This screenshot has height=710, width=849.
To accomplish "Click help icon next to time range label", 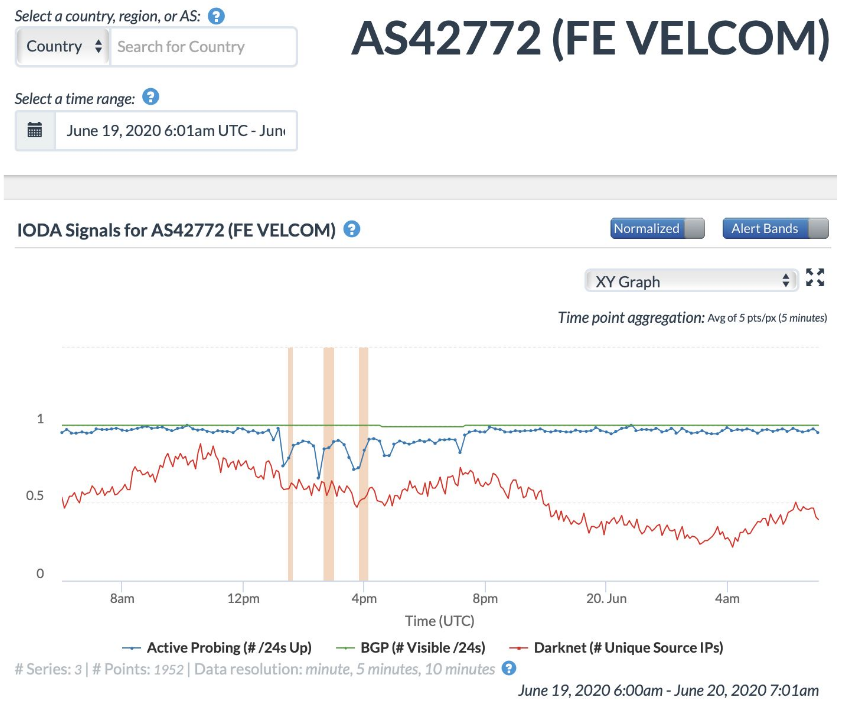I will click(x=151, y=97).
